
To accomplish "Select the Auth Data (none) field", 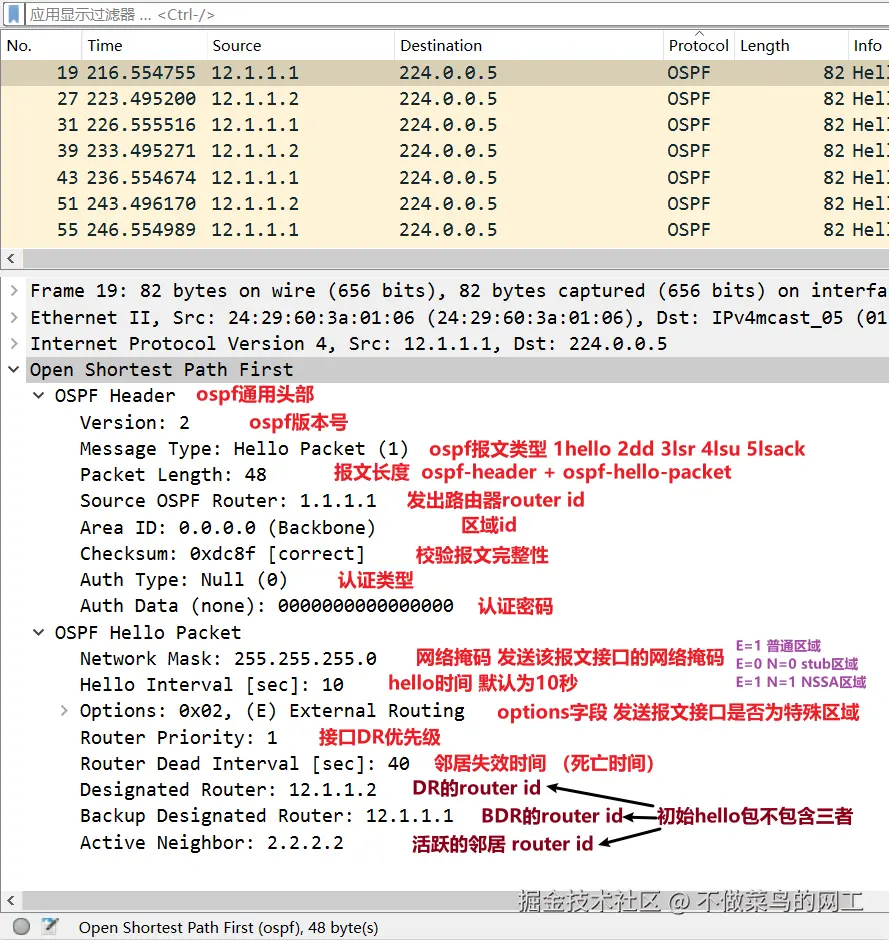I will click(267, 606).
